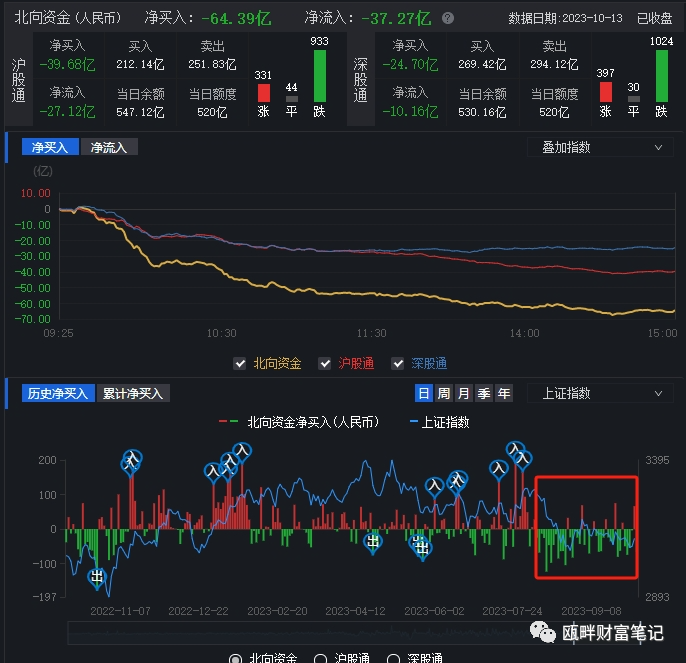The height and width of the screenshot is (663, 686).
Task: Select the 北向资金 radio button
Action: (235, 659)
